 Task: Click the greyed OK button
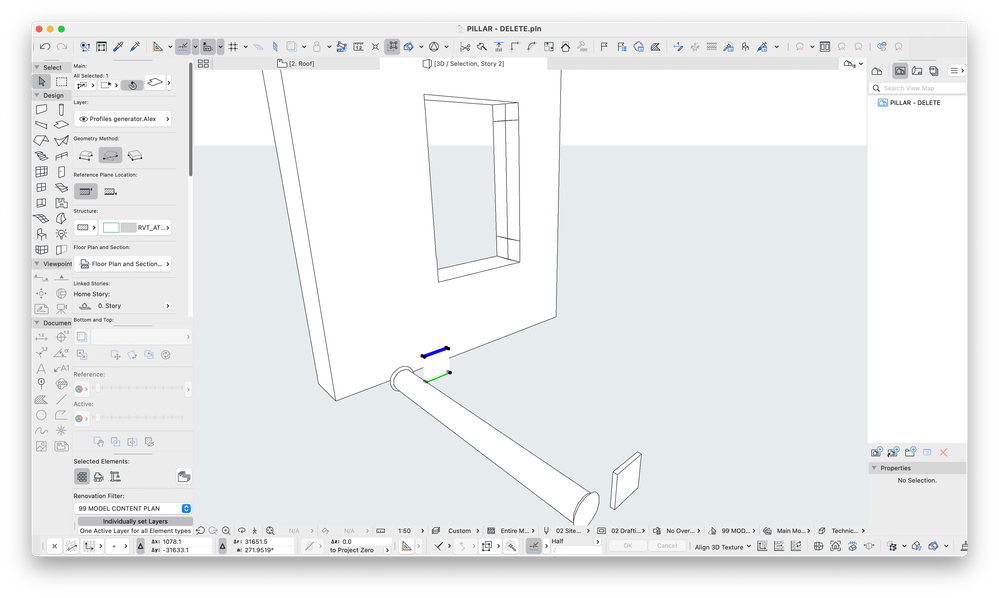coord(628,546)
